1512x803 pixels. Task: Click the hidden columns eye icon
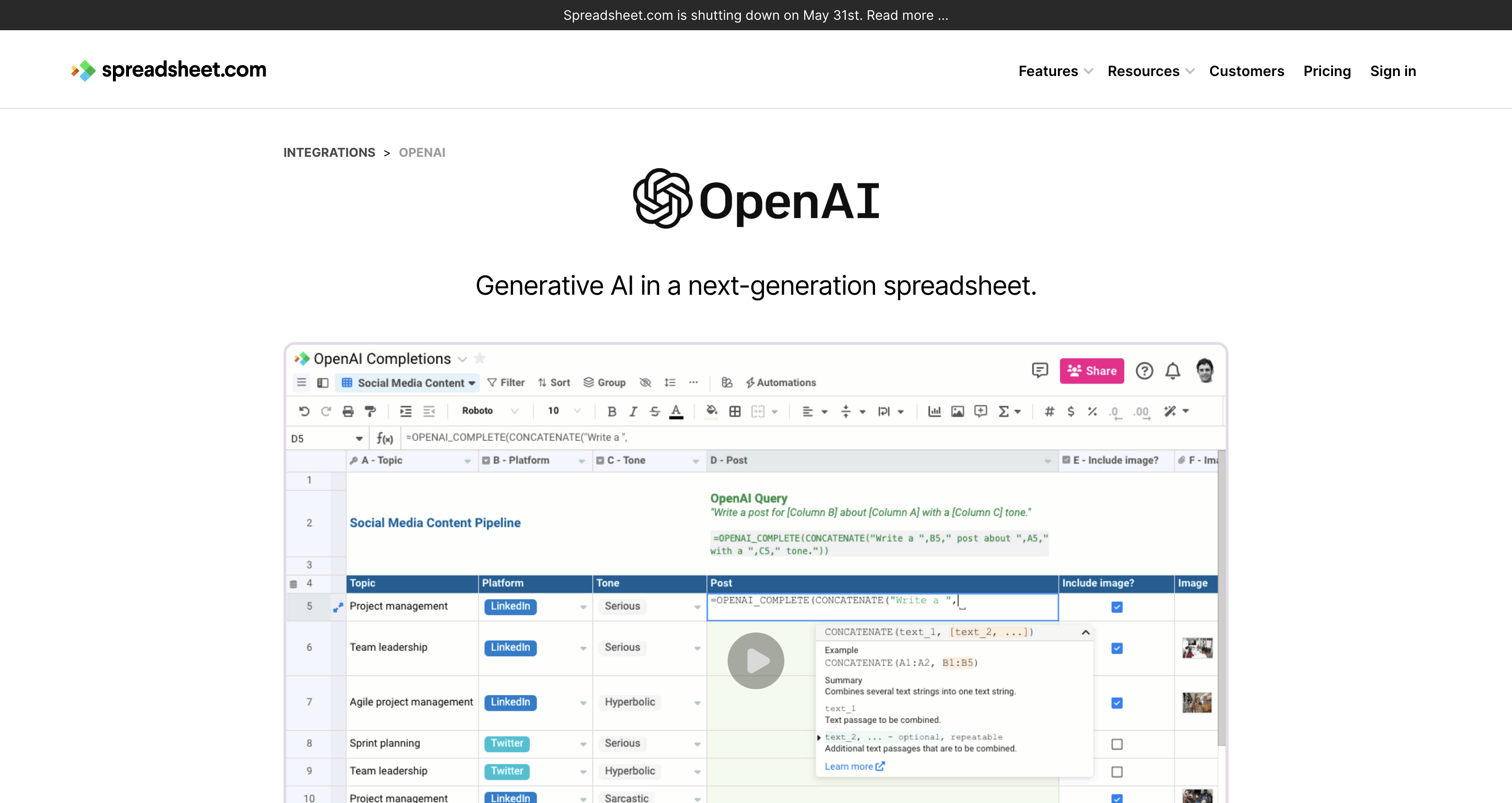pyautogui.click(x=645, y=383)
